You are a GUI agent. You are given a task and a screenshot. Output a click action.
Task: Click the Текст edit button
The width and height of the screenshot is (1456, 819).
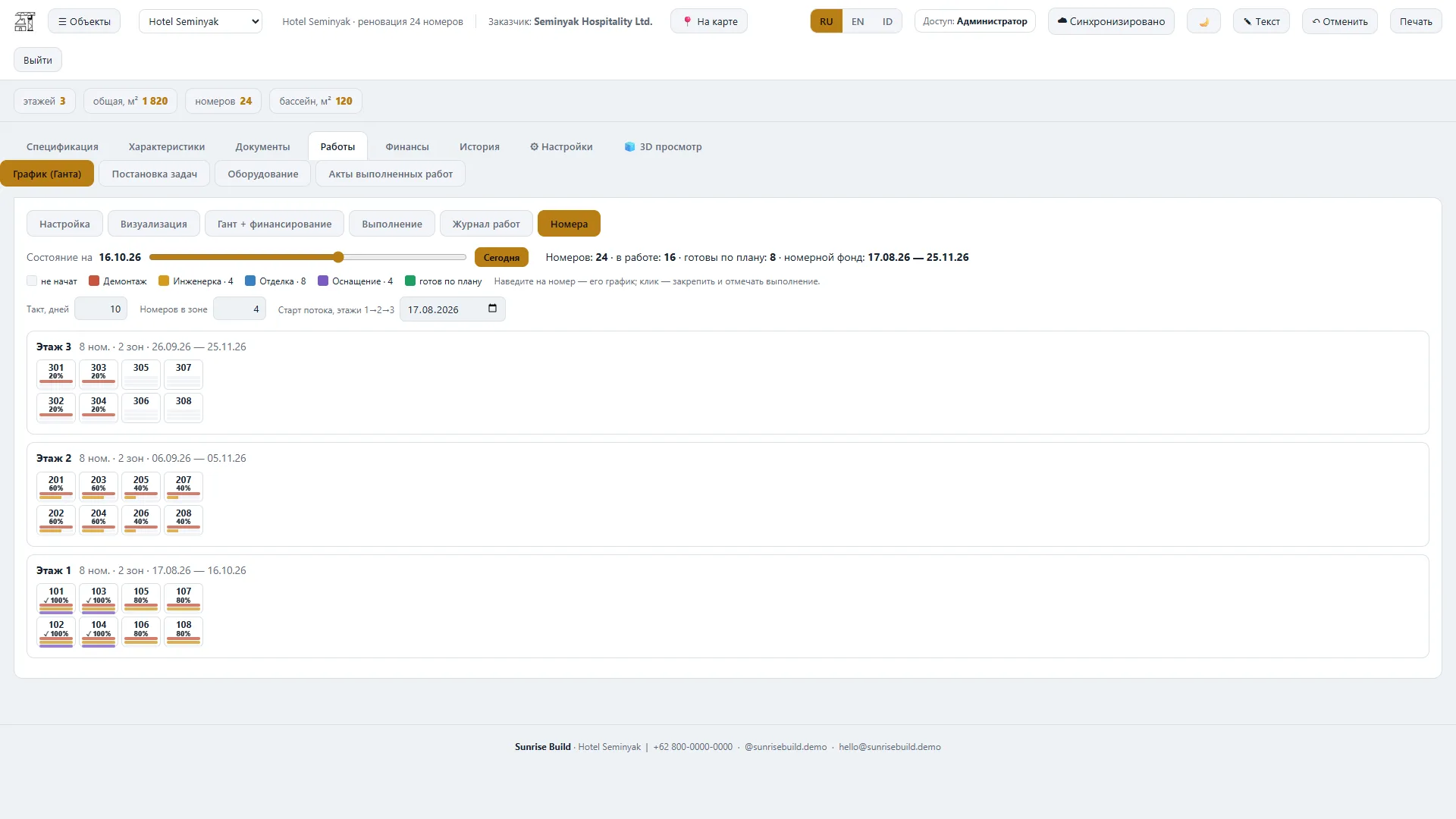coord(1261,21)
